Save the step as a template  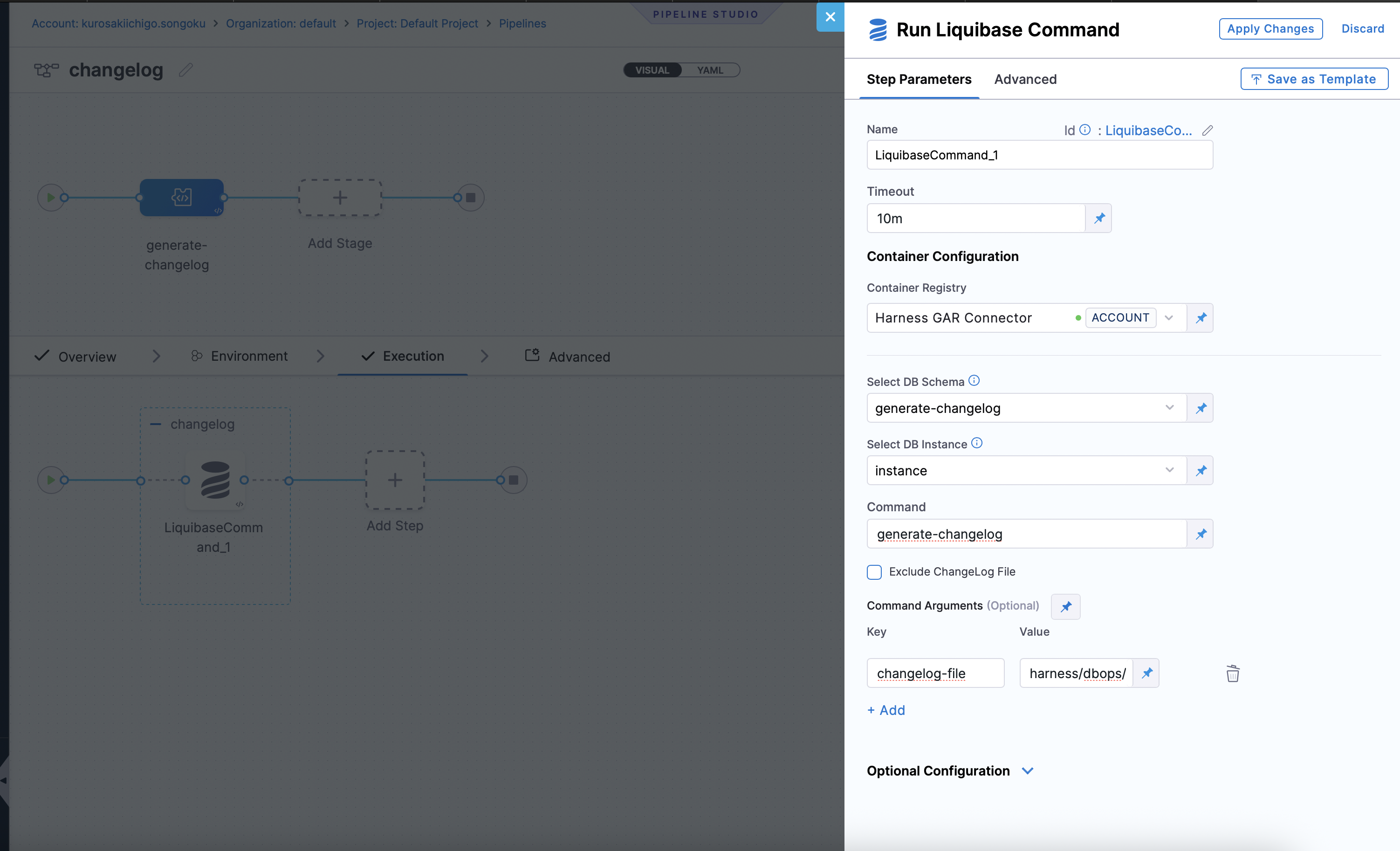pos(1313,78)
